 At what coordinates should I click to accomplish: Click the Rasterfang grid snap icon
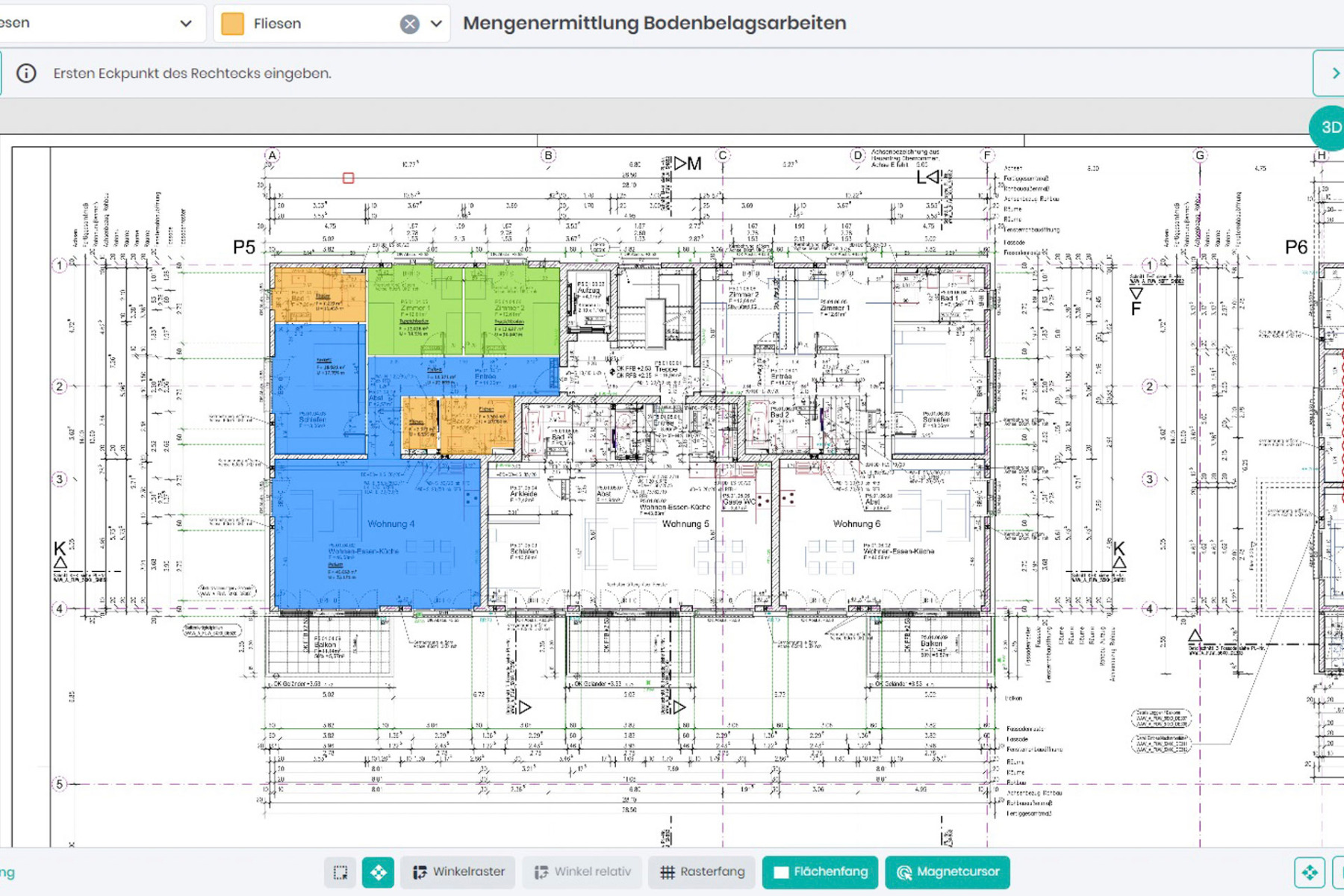click(668, 871)
